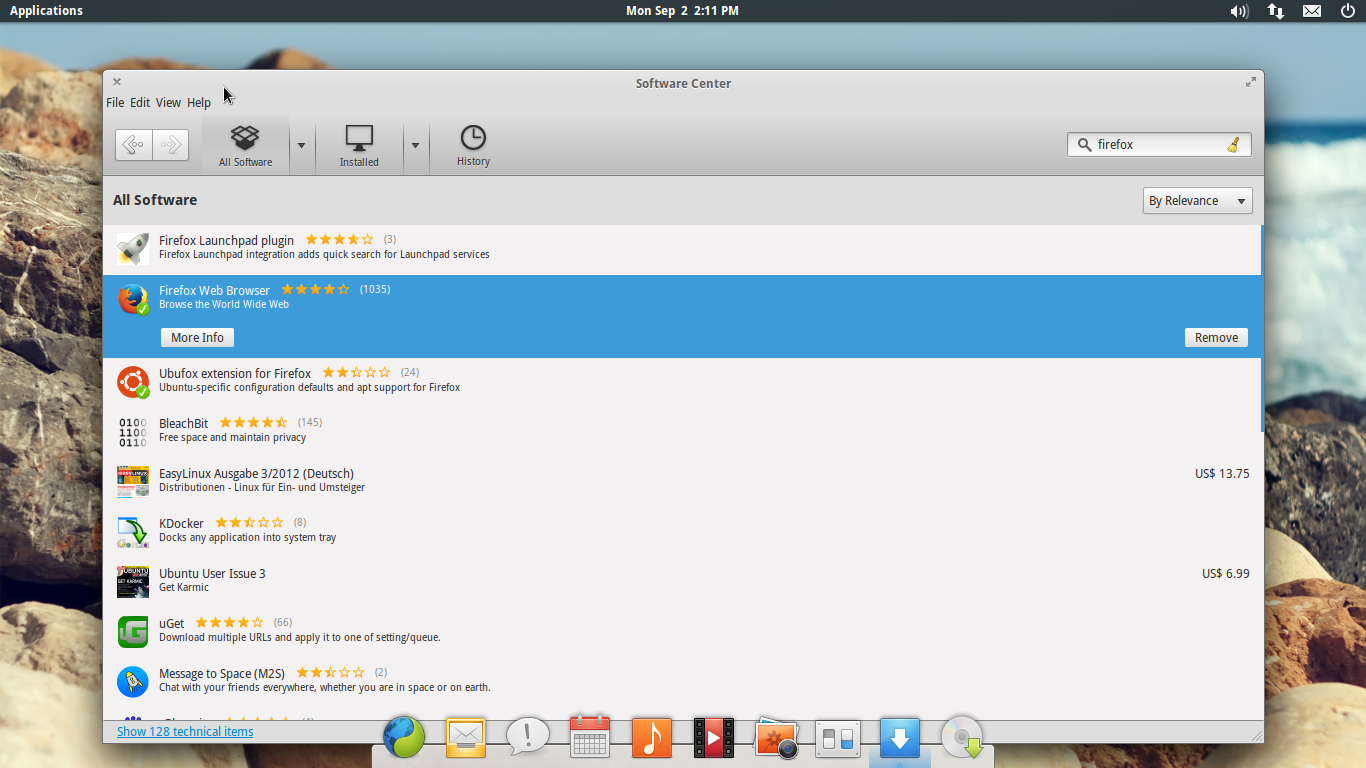The width and height of the screenshot is (1366, 768).
Task: Click the More Info button
Action: coord(197,337)
